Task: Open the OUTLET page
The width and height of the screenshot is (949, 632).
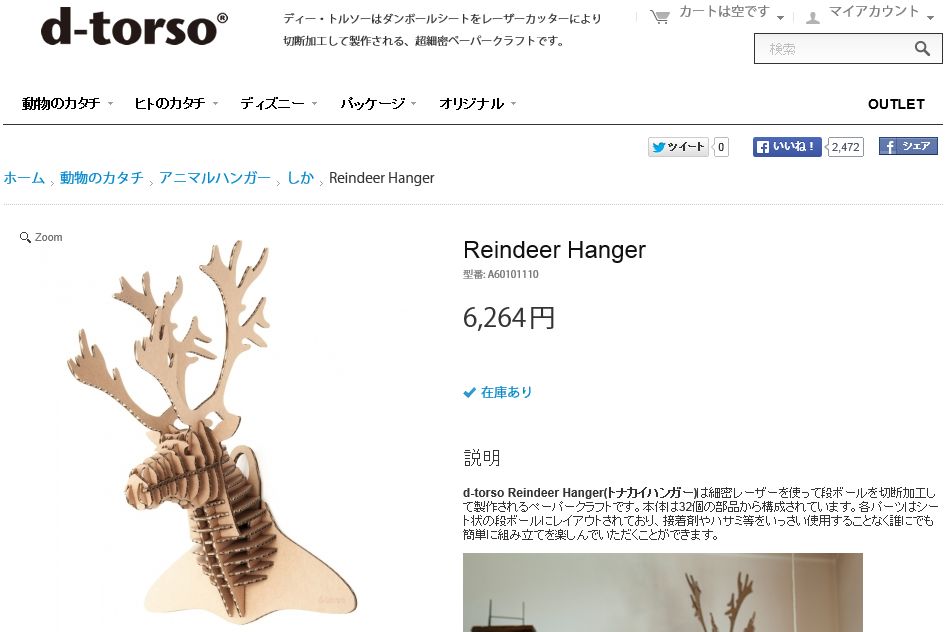Action: click(896, 104)
